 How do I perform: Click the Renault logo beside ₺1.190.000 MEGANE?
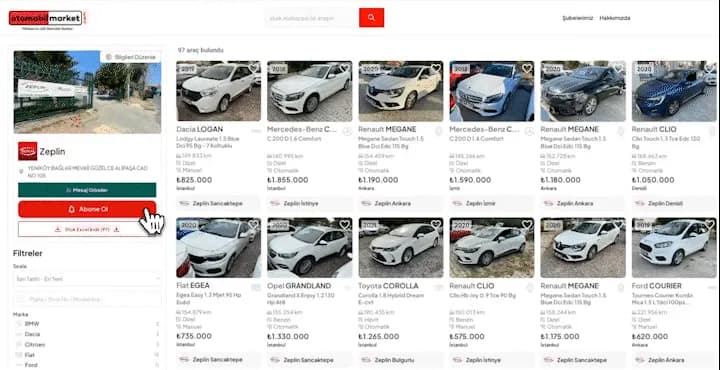[x=439, y=131]
